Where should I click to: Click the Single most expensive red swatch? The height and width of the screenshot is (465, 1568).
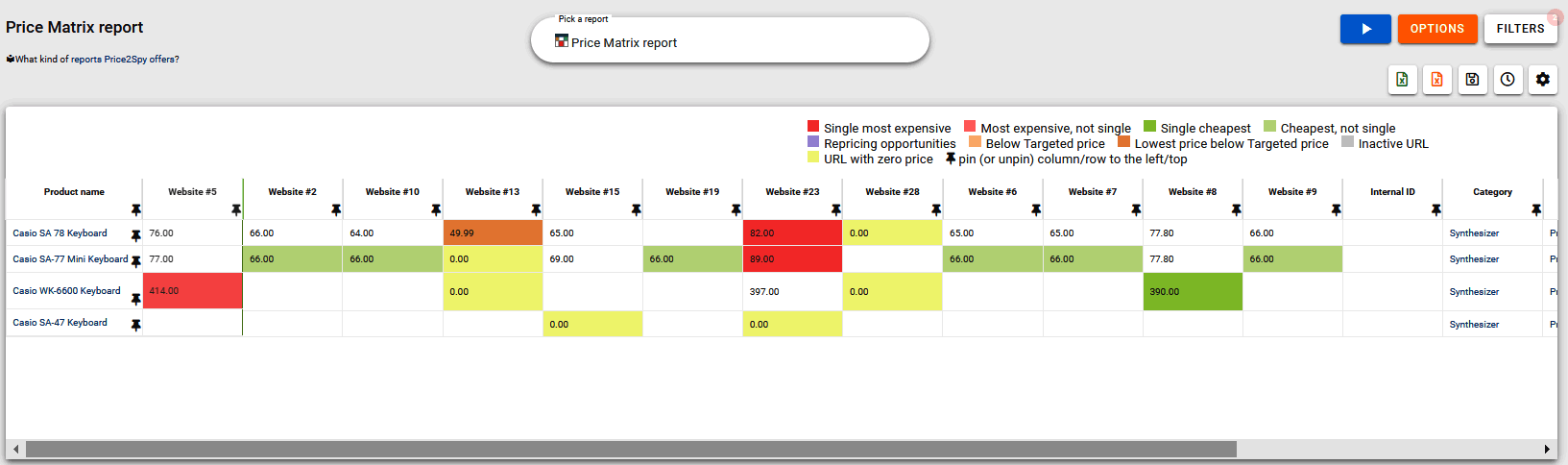tap(813, 127)
